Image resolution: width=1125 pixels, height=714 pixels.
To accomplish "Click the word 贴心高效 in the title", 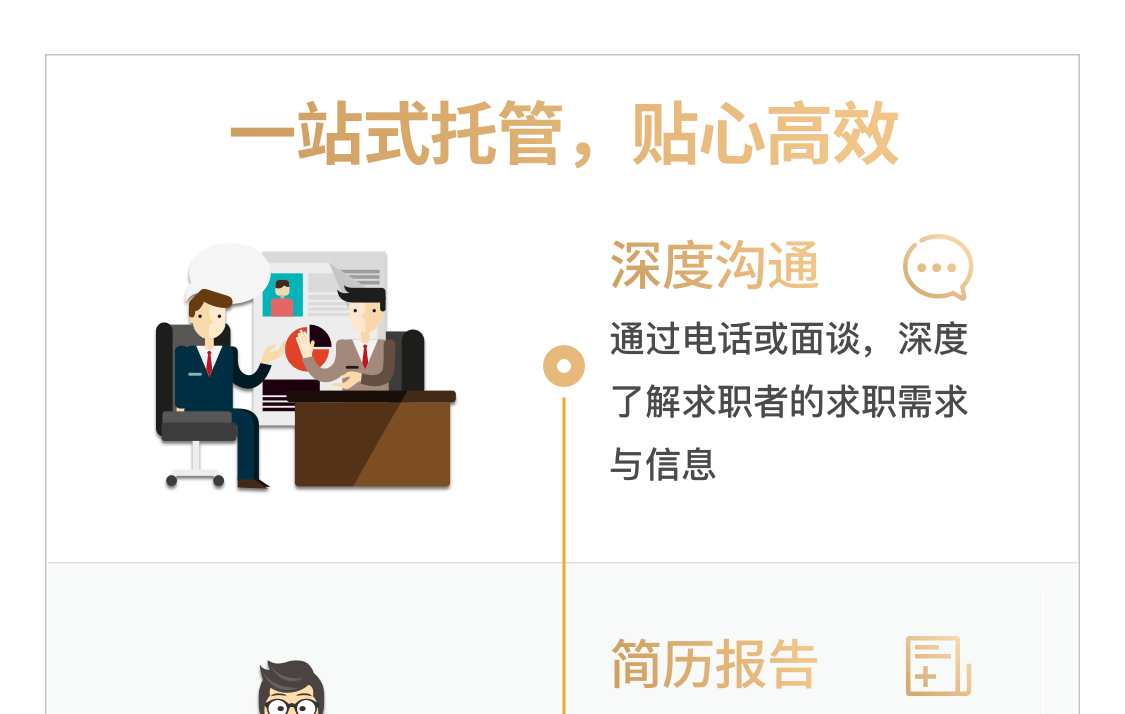I will point(765,135).
